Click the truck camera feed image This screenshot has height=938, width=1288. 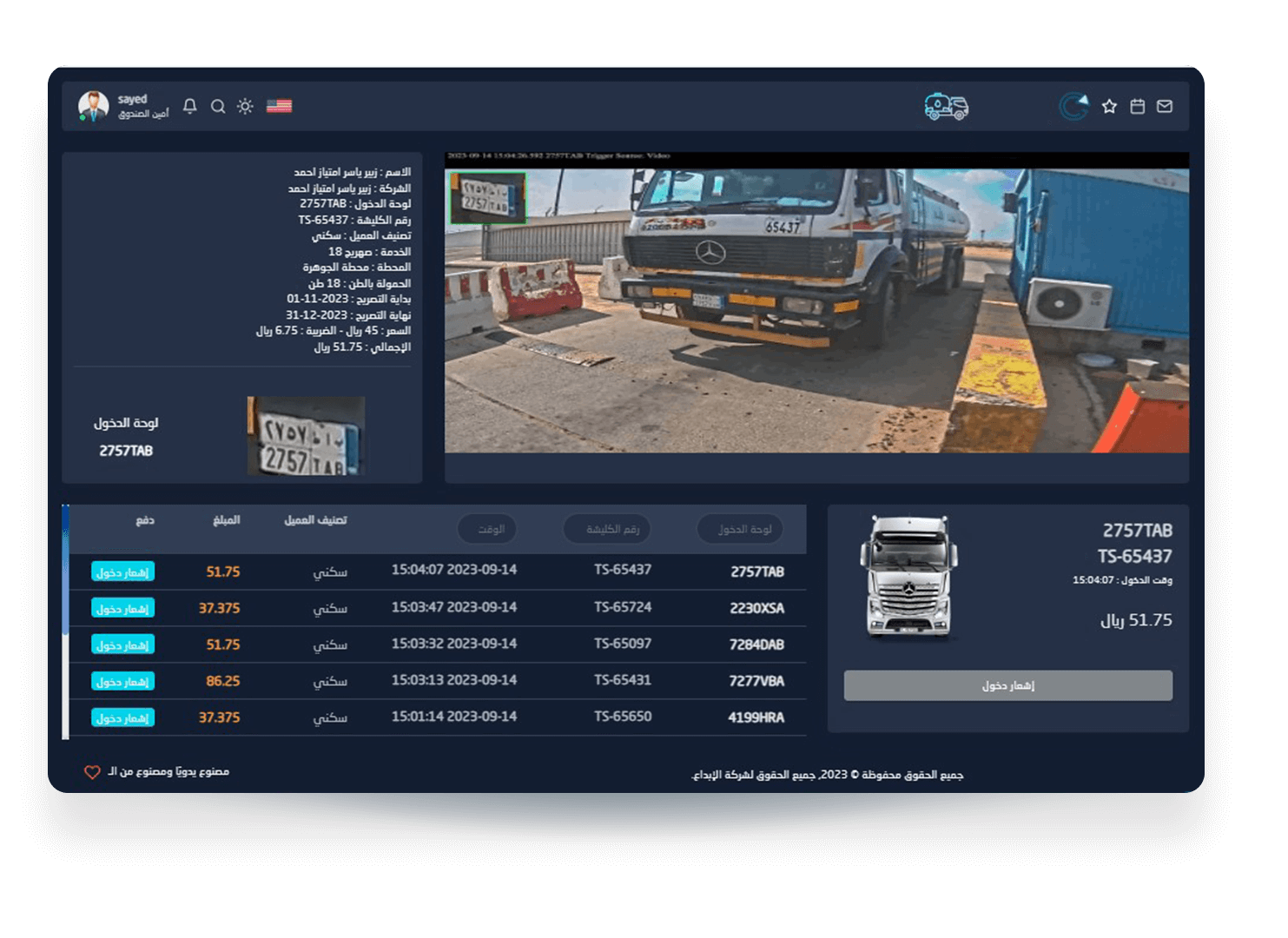pos(816,310)
